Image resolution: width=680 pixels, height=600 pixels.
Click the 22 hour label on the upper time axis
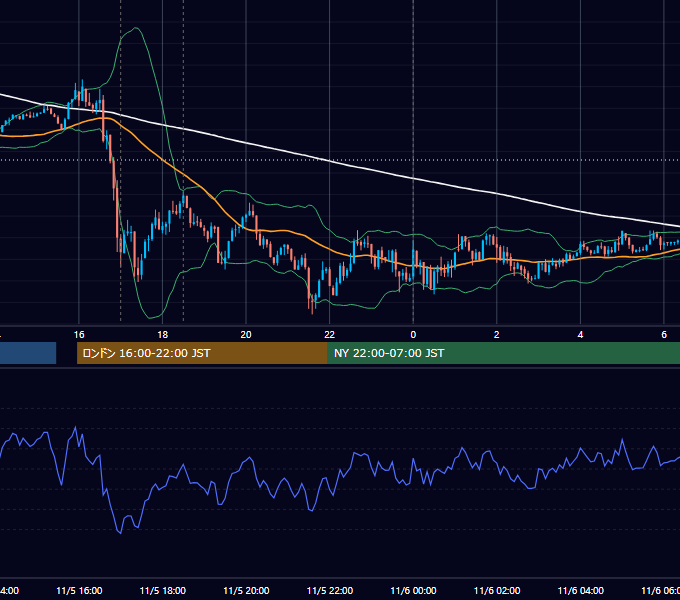coord(330,335)
